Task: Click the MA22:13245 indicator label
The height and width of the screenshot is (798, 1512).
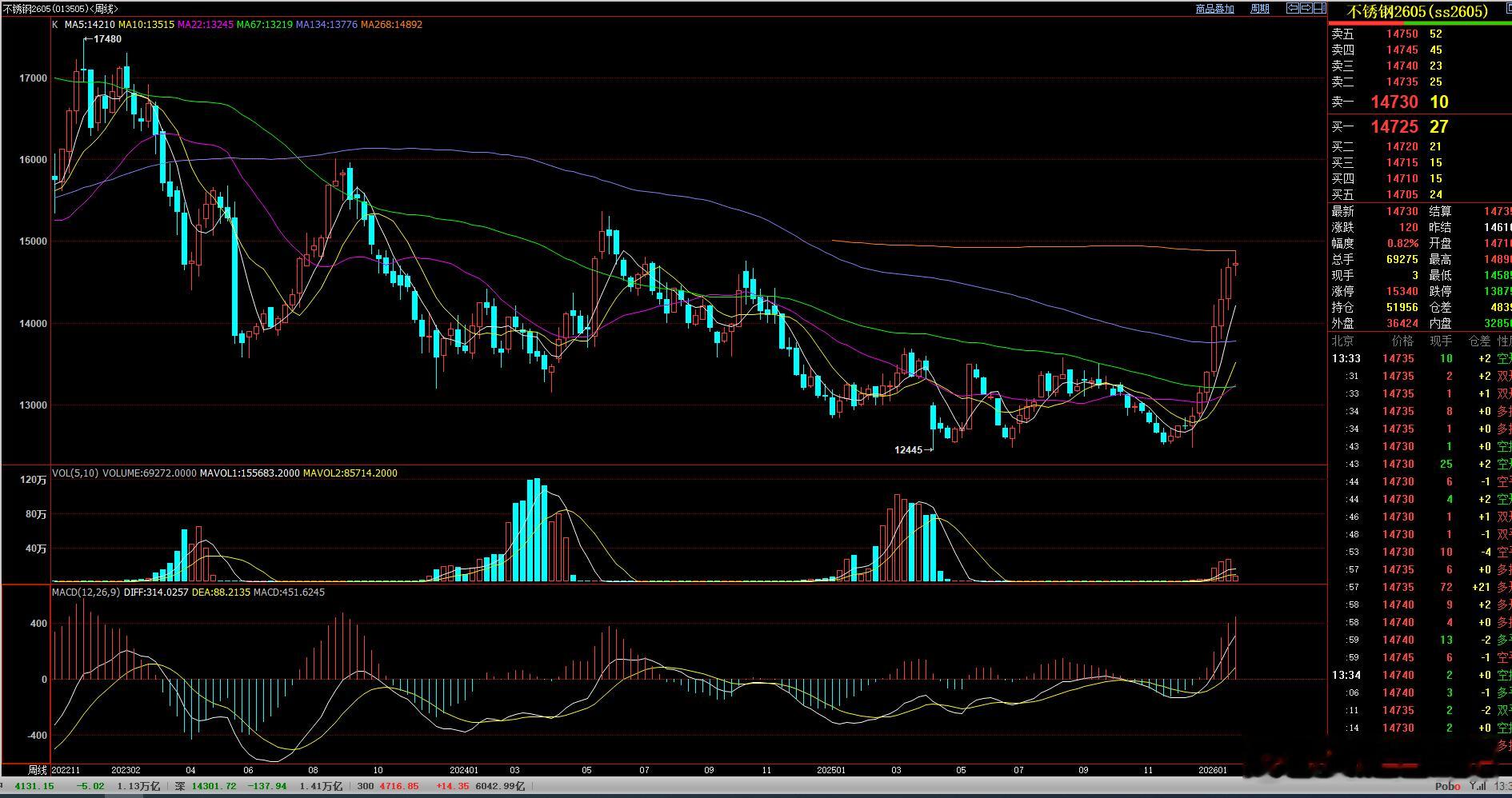Action: point(206,25)
